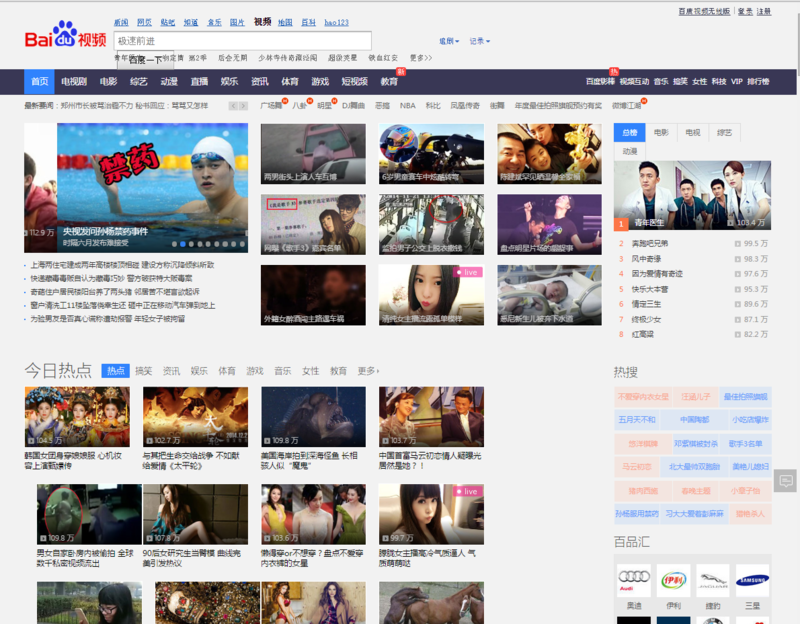The image size is (800, 624).
Task: Select the 总榜 ranking tab
Action: pyautogui.click(x=630, y=133)
